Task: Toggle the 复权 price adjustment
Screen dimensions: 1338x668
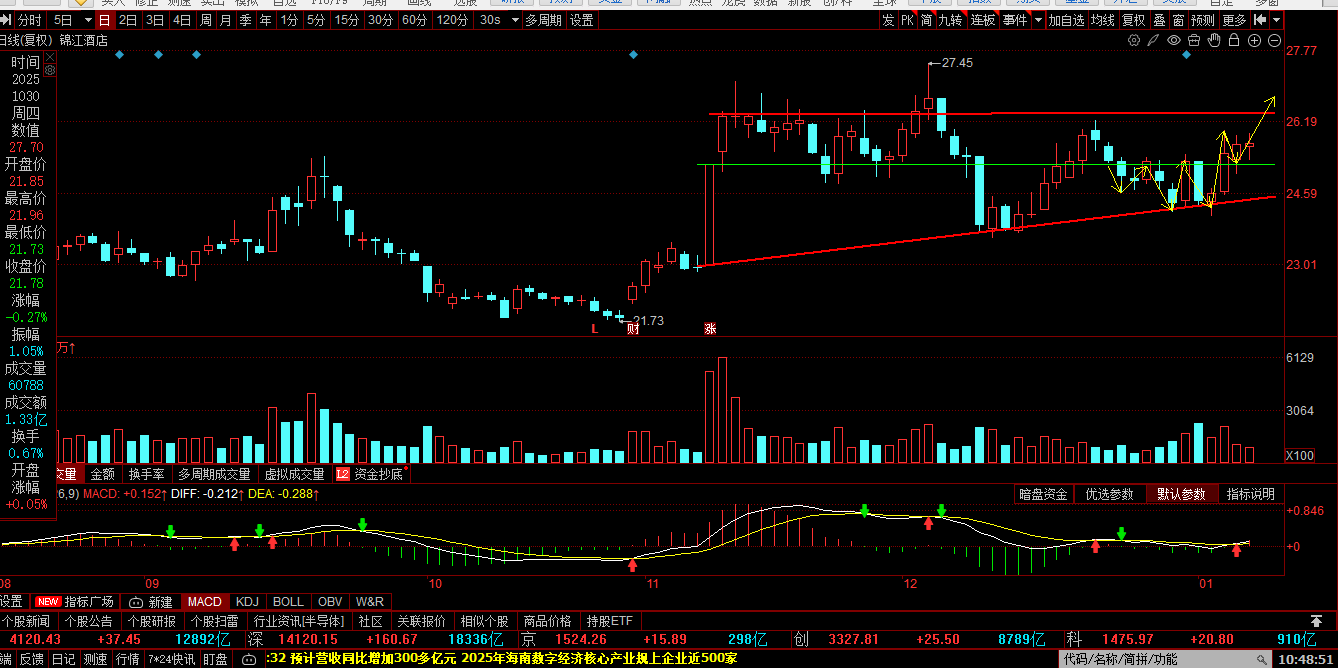Action: pos(1133,20)
